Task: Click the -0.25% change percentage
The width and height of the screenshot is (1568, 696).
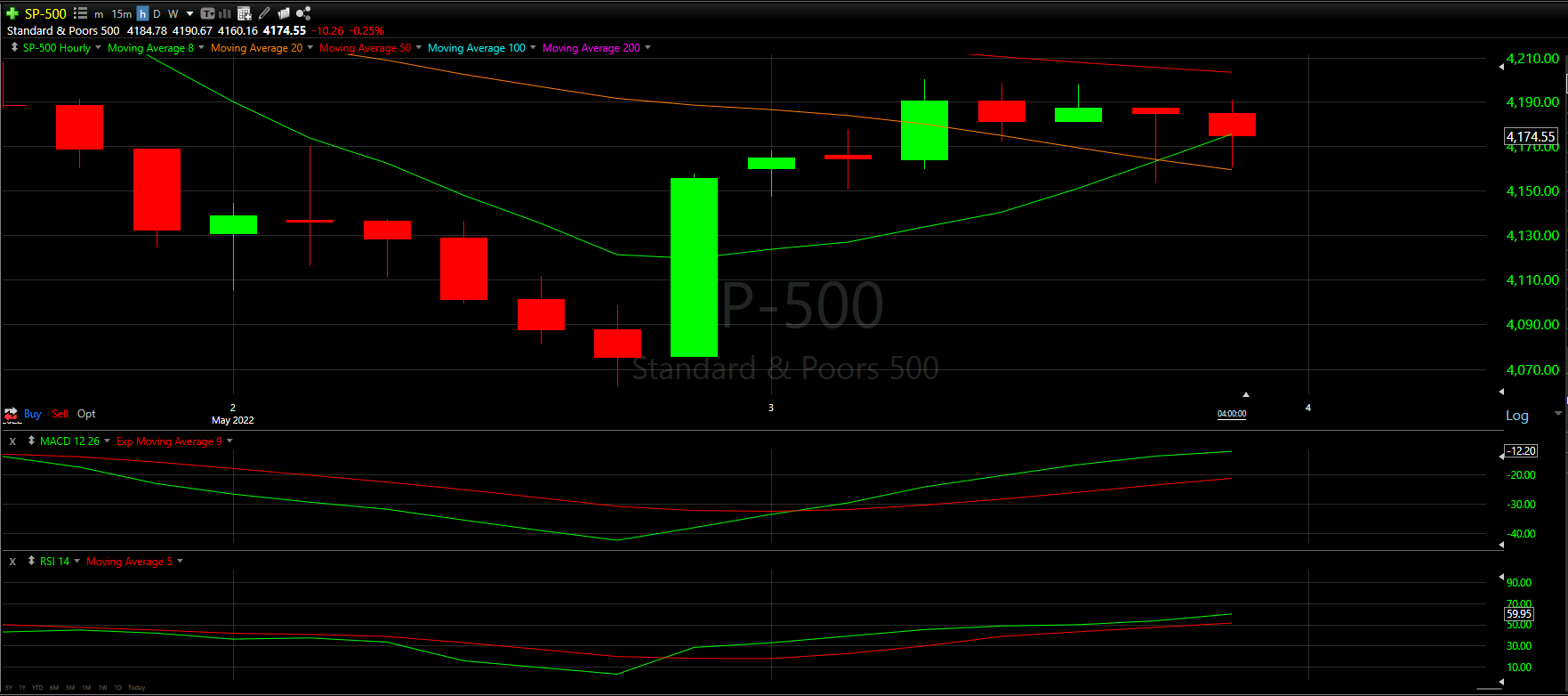Action: pos(366,30)
